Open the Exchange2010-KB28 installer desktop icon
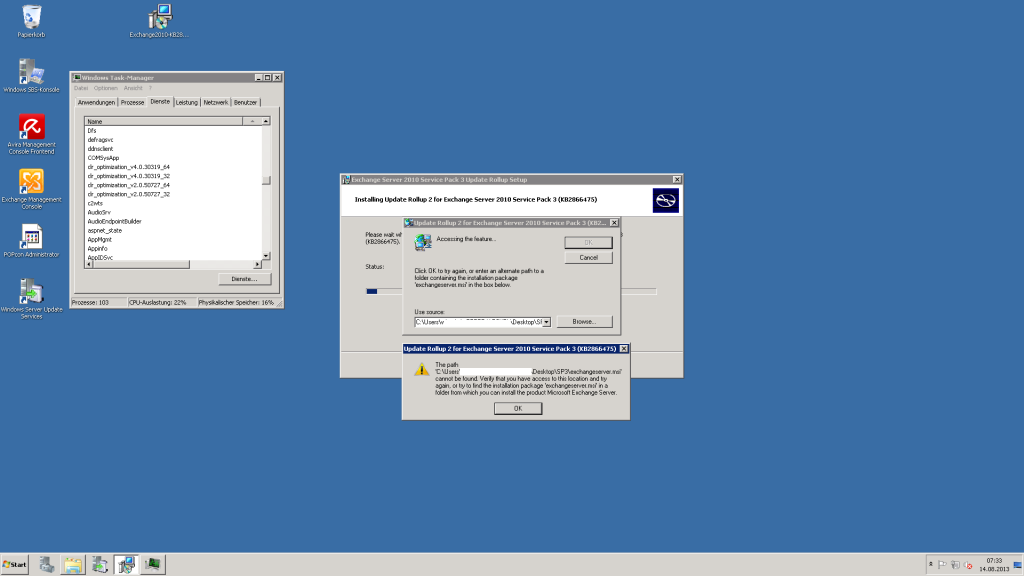Viewport: 1024px width, 576px height. point(159,21)
